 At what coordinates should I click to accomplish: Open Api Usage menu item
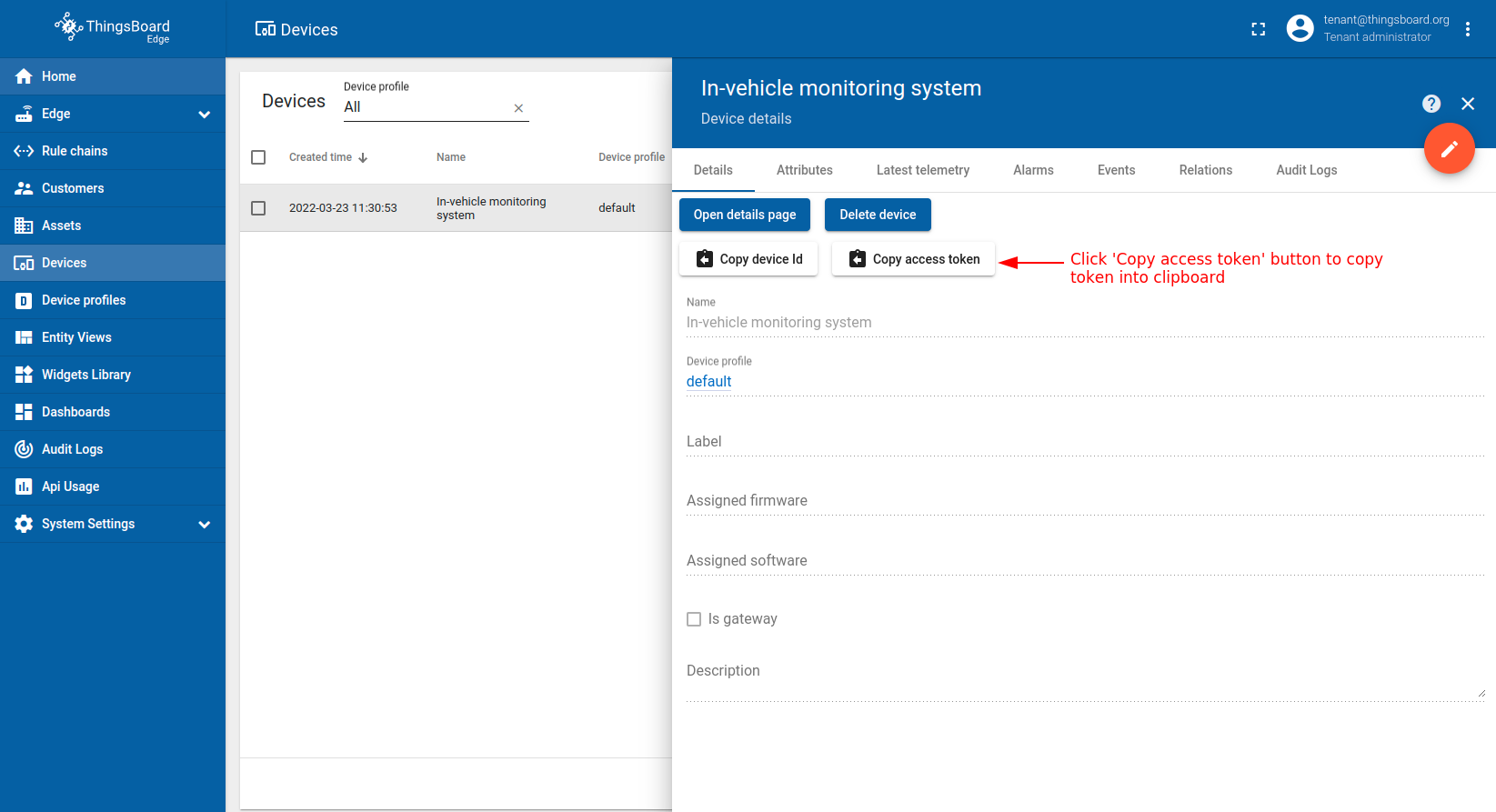[113, 486]
